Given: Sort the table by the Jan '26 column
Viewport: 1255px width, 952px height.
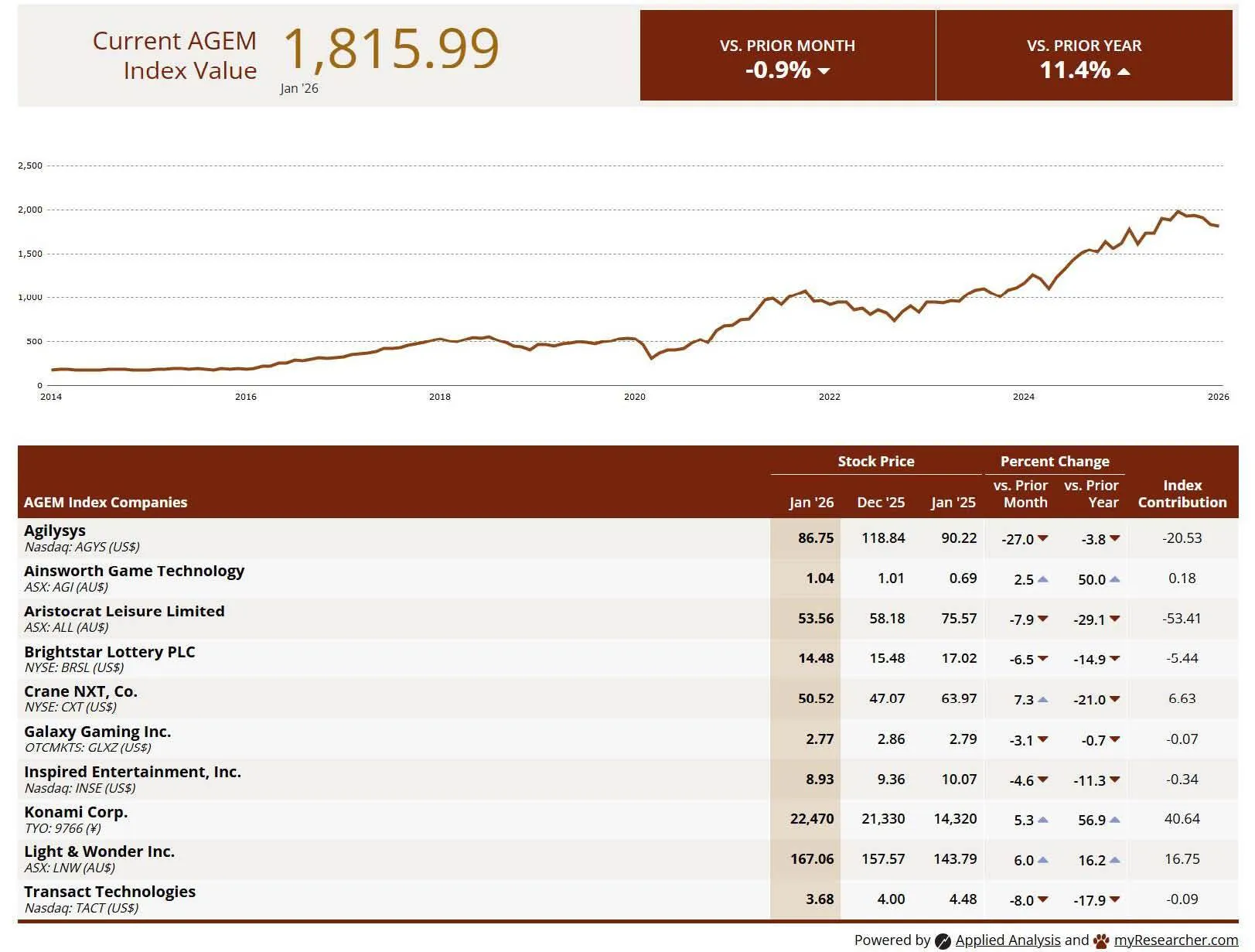Looking at the screenshot, I should coord(811,502).
